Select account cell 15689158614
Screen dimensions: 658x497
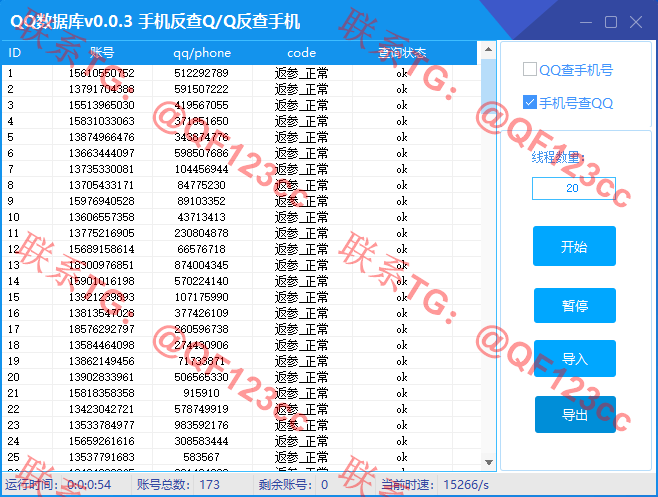[x=102, y=249]
